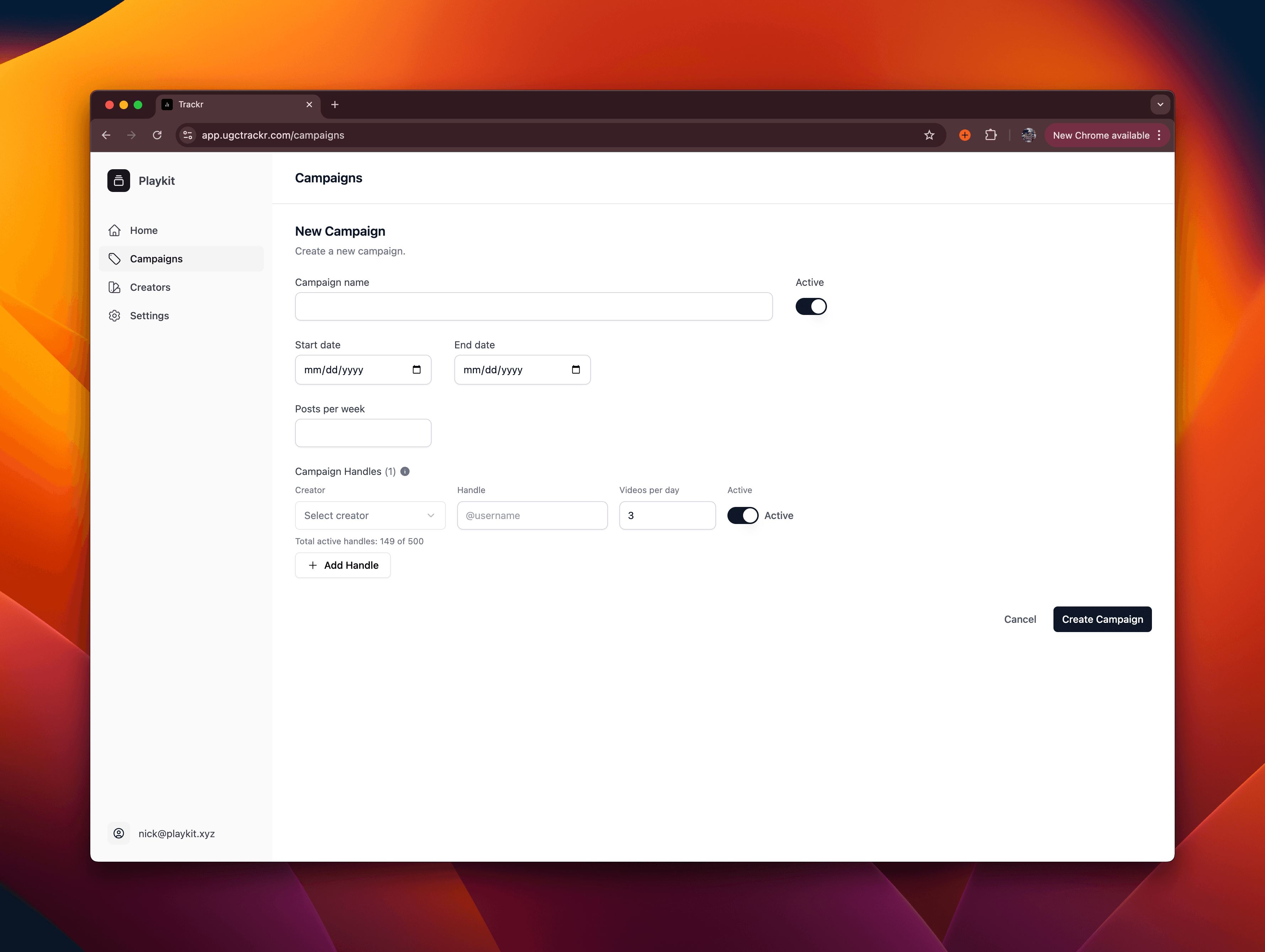Reload the campaigns page
Image resolution: width=1265 pixels, height=952 pixels.
[x=157, y=135]
